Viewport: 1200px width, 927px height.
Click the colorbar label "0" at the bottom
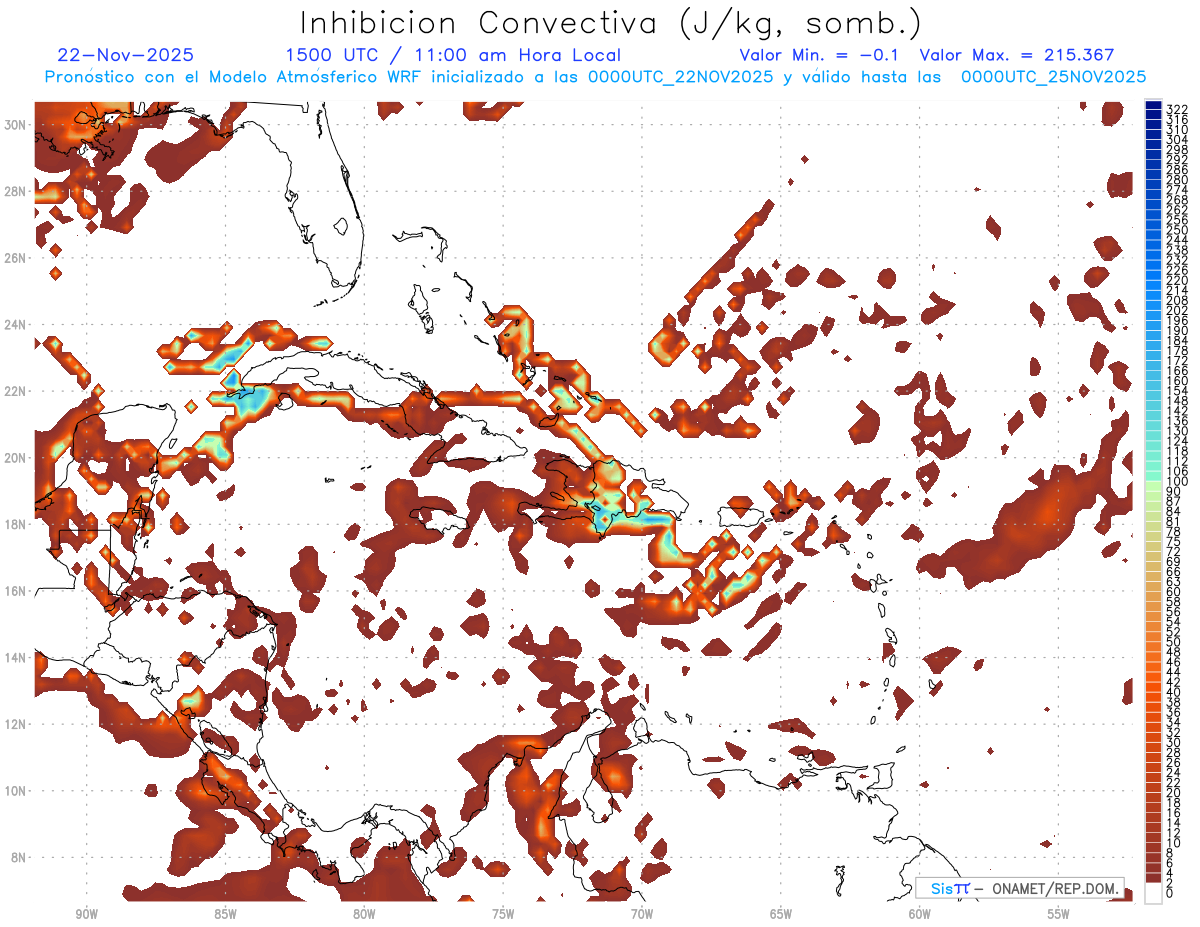click(x=1170, y=893)
